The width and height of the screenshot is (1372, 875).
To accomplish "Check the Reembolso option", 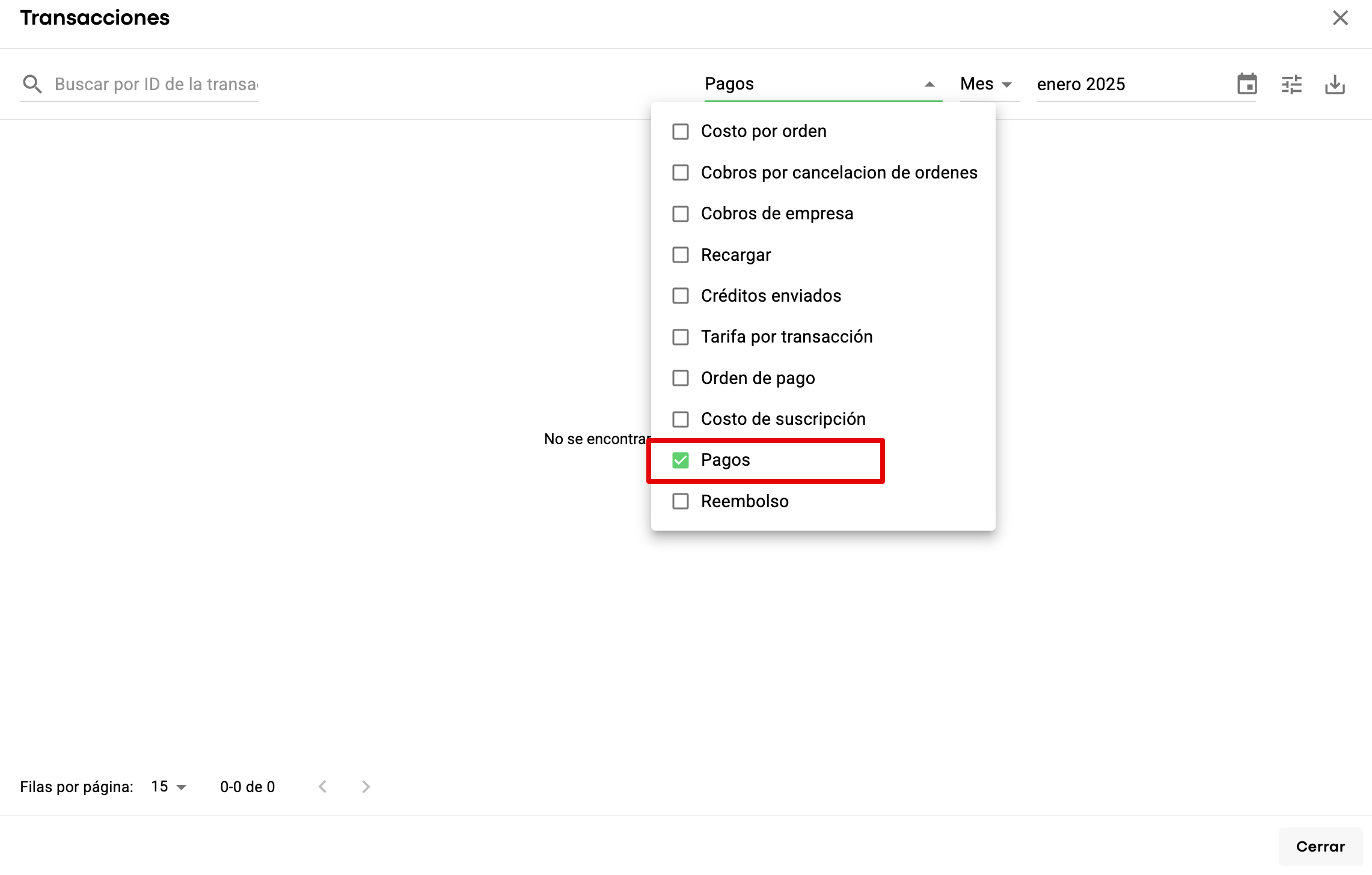I will [x=681, y=501].
